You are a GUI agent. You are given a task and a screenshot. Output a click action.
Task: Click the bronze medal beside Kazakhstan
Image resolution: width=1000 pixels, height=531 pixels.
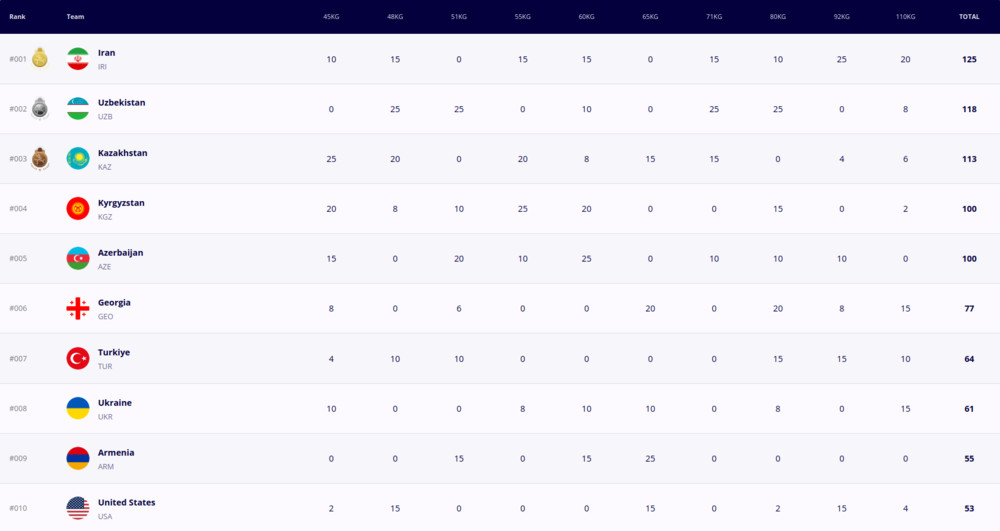tap(40, 159)
